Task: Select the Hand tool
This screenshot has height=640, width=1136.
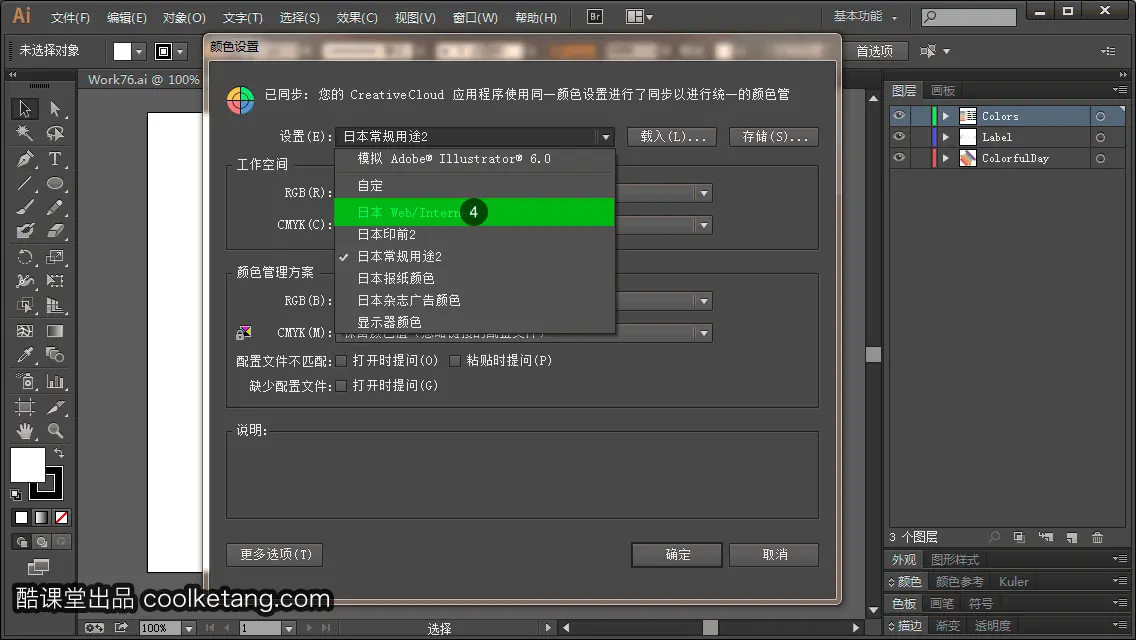Action: point(25,431)
